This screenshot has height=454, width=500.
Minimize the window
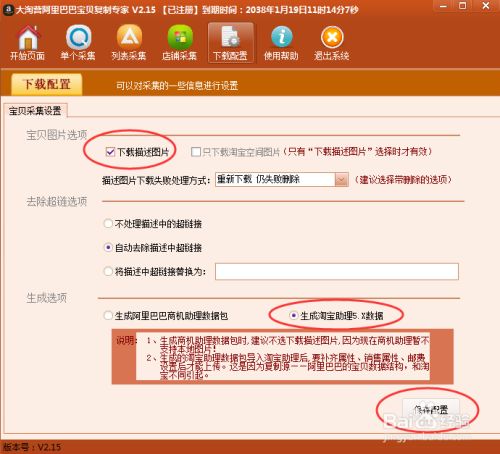pyautogui.click(x=443, y=6)
